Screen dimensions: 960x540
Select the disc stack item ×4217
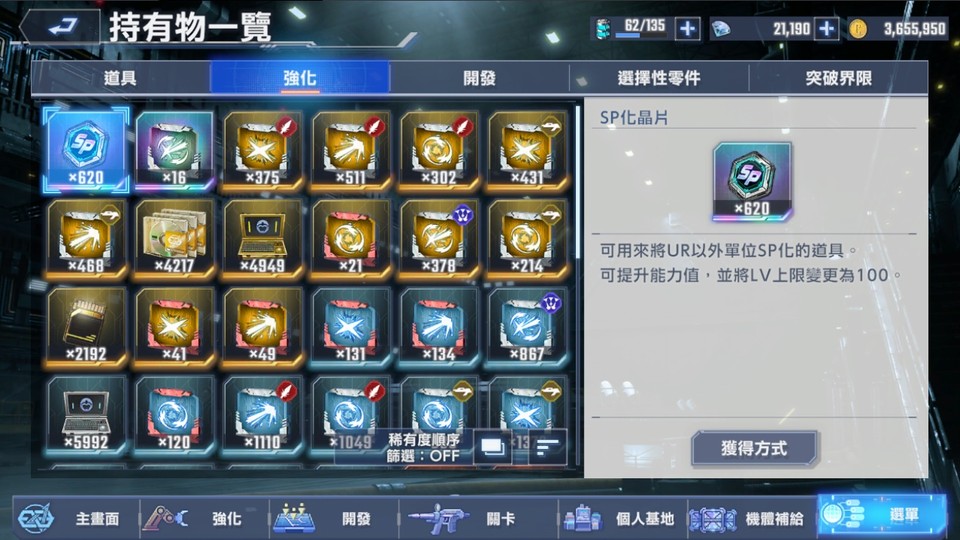(x=174, y=237)
